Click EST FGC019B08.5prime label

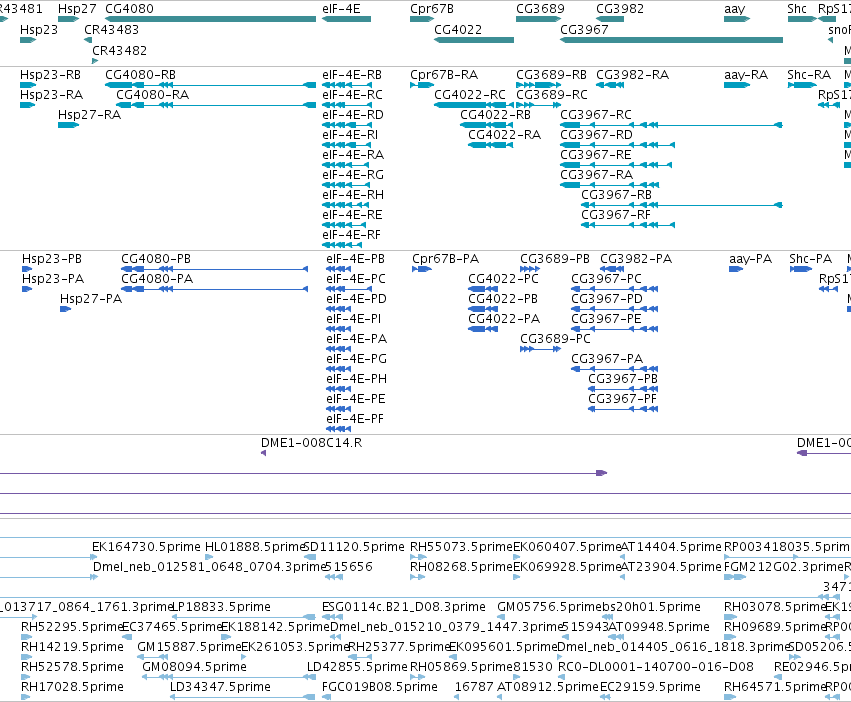click(380, 686)
